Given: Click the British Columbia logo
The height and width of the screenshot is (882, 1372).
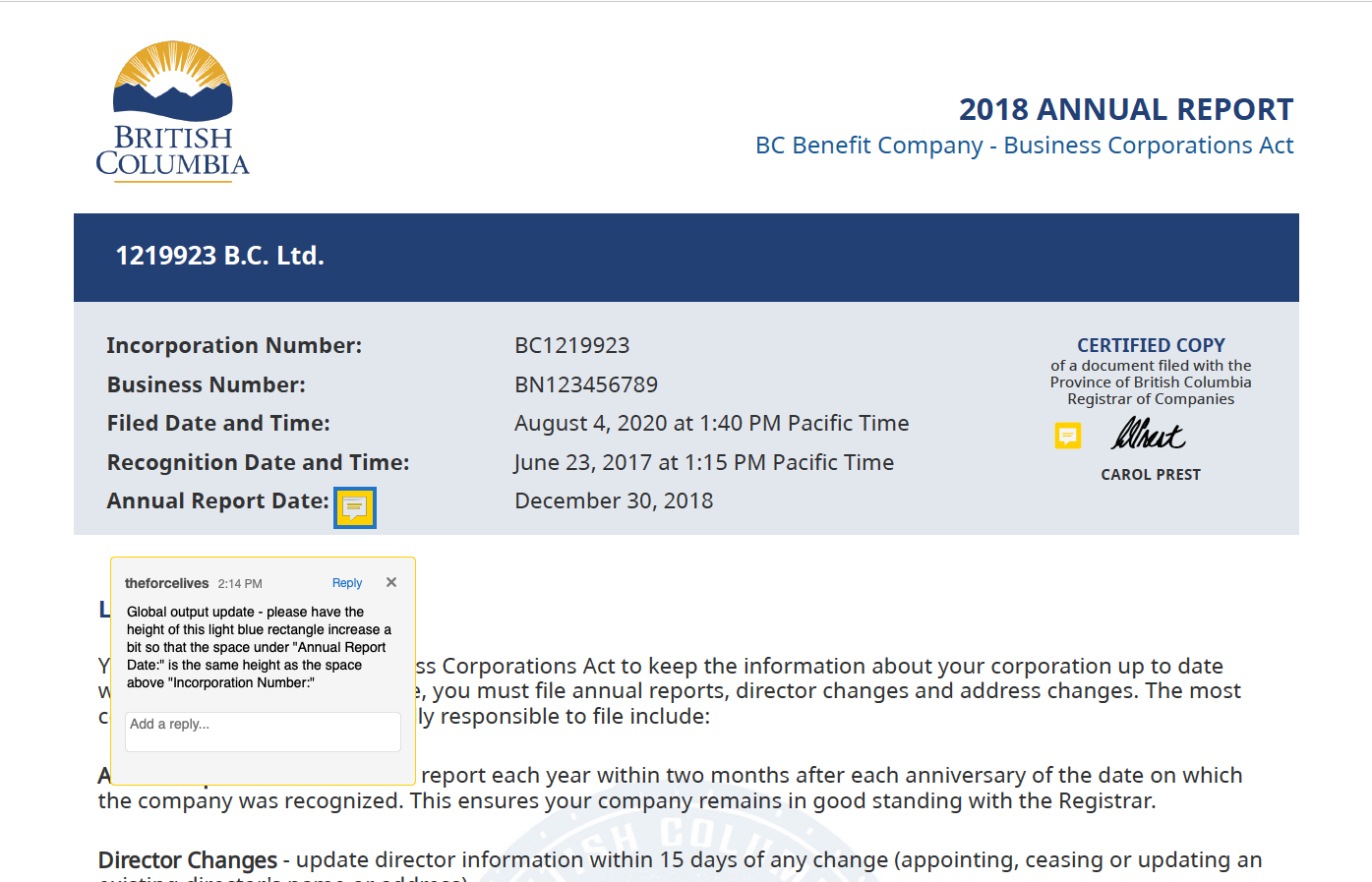Looking at the screenshot, I should [173, 110].
